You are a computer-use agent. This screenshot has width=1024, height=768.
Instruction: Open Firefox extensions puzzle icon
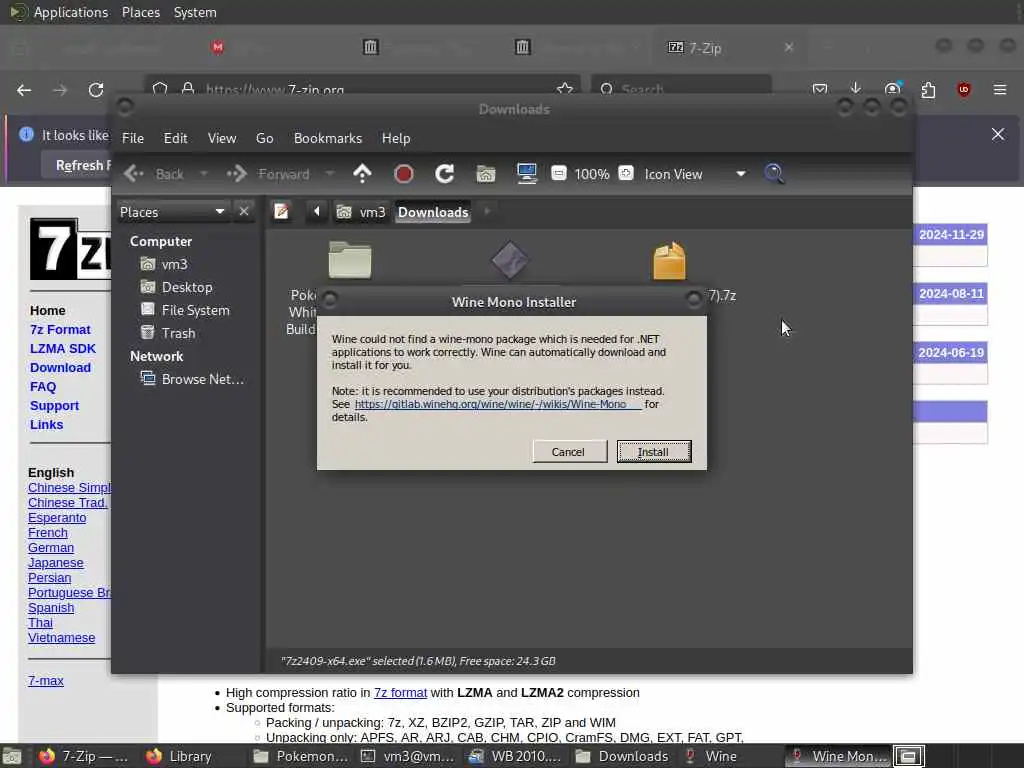pyautogui.click(x=928, y=89)
